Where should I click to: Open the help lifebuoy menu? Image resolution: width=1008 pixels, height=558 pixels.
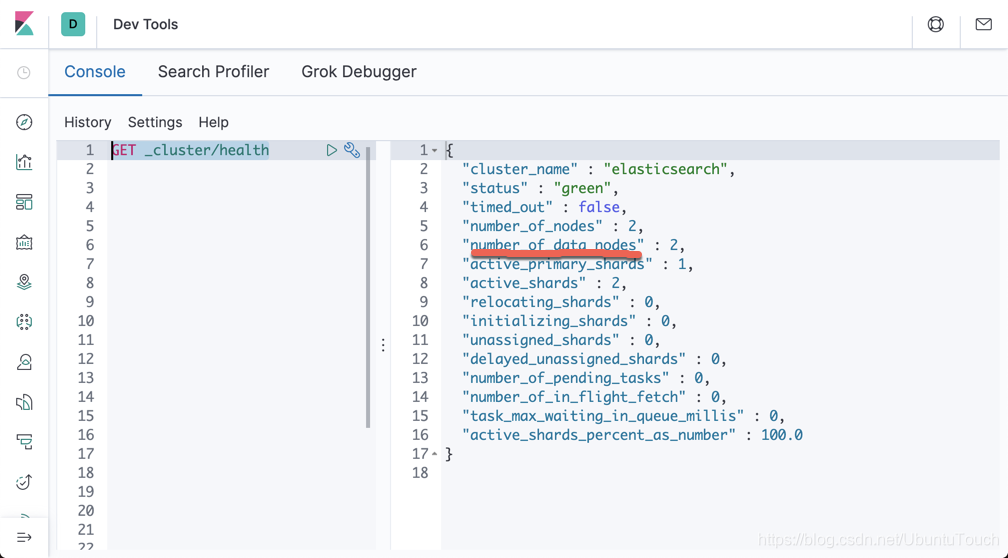pyautogui.click(x=935, y=24)
